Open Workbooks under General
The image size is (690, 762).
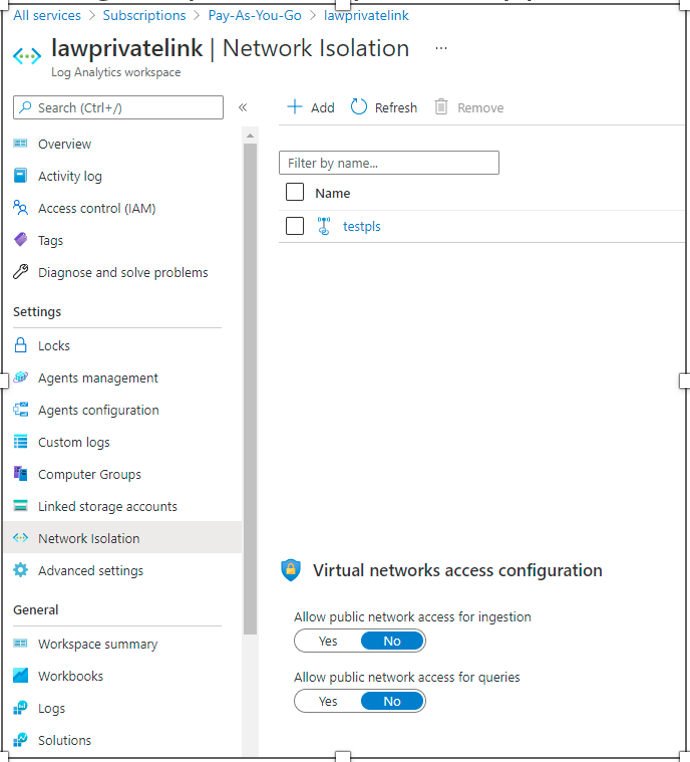click(x=70, y=676)
